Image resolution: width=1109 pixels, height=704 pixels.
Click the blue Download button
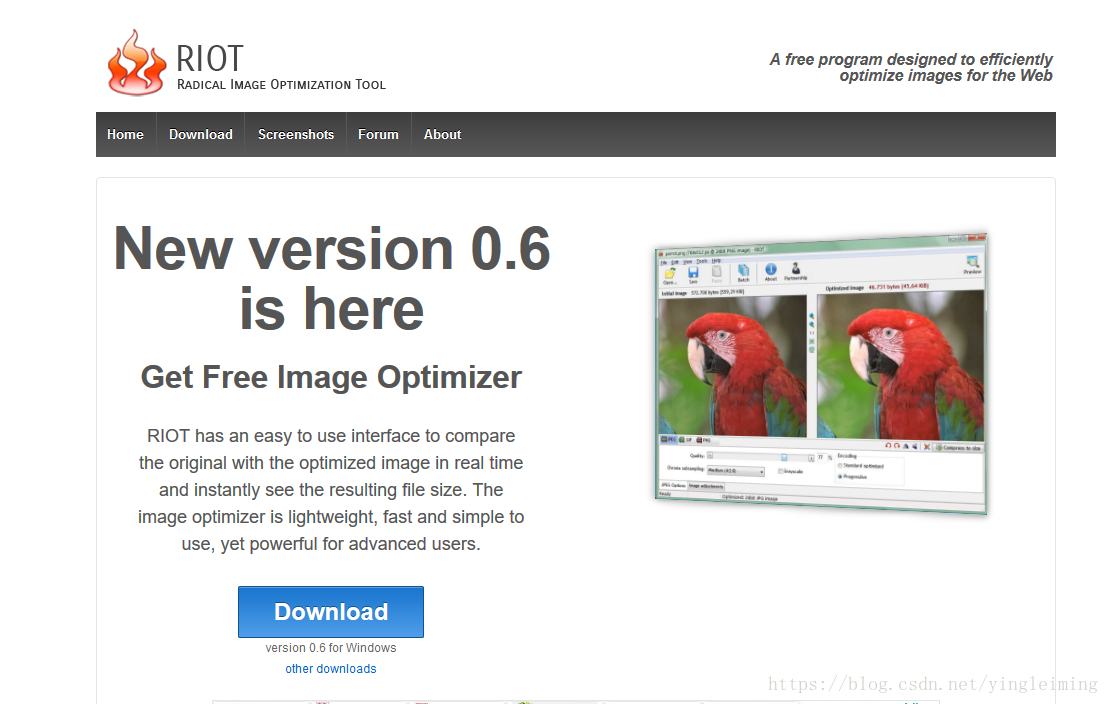[x=331, y=612]
